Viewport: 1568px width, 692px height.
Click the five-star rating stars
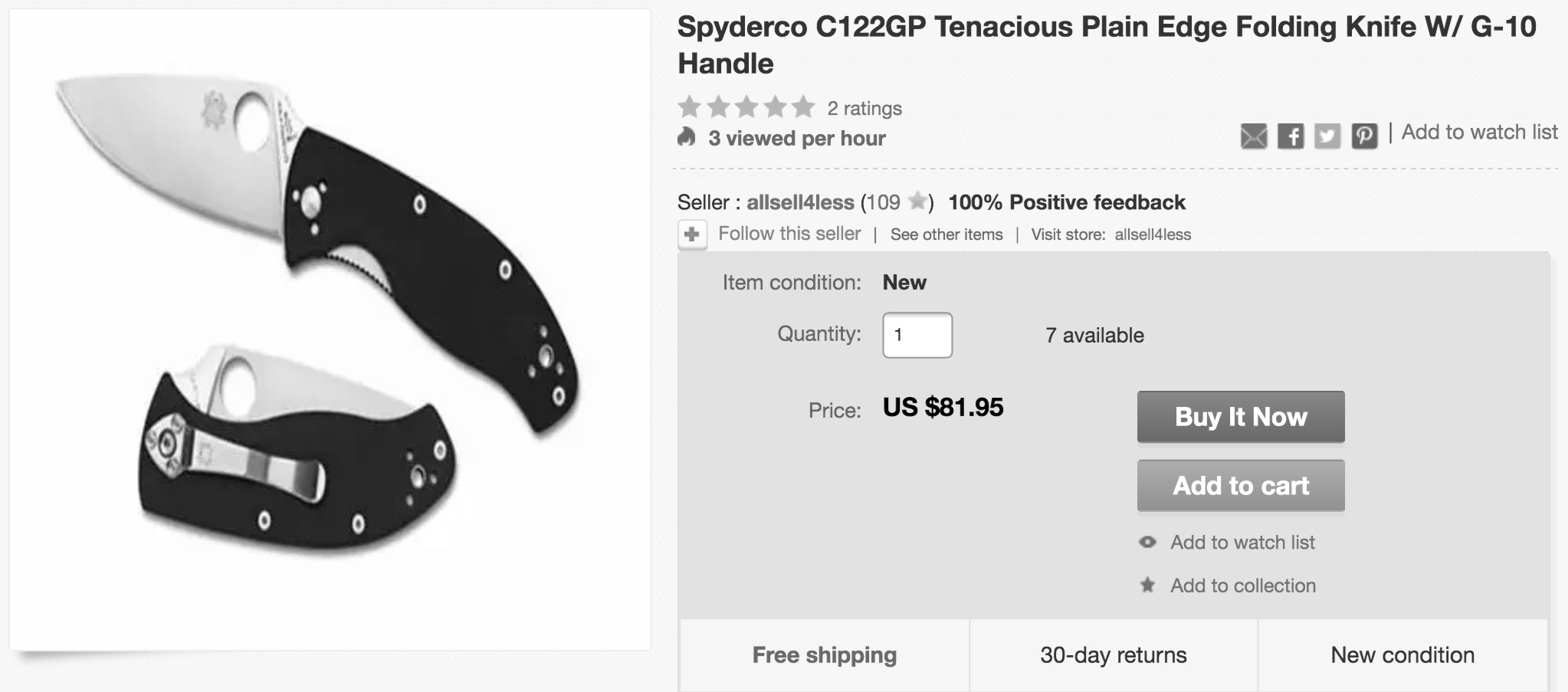[x=746, y=107]
